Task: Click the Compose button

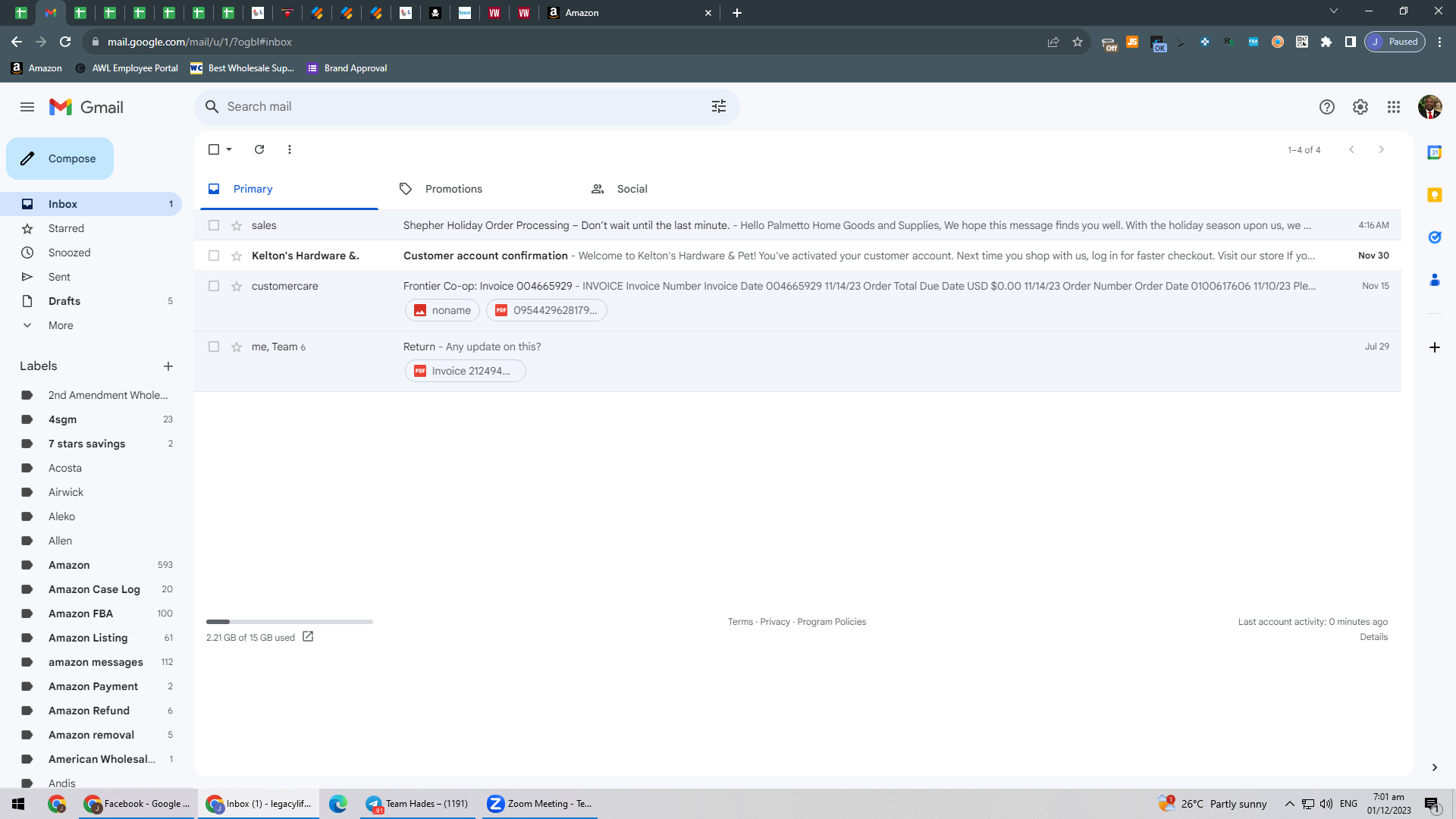Action: coord(60,158)
